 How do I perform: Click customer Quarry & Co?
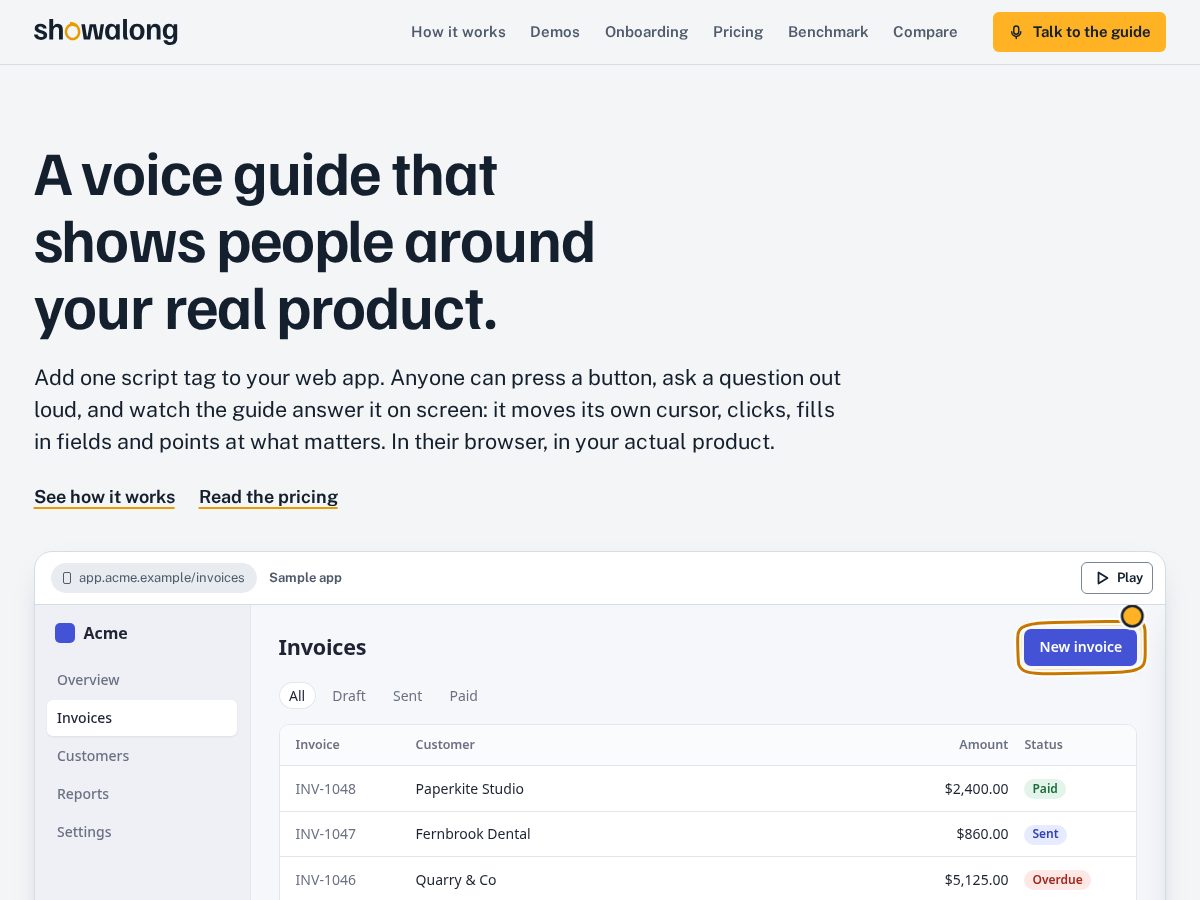pyautogui.click(x=456, y=880)
